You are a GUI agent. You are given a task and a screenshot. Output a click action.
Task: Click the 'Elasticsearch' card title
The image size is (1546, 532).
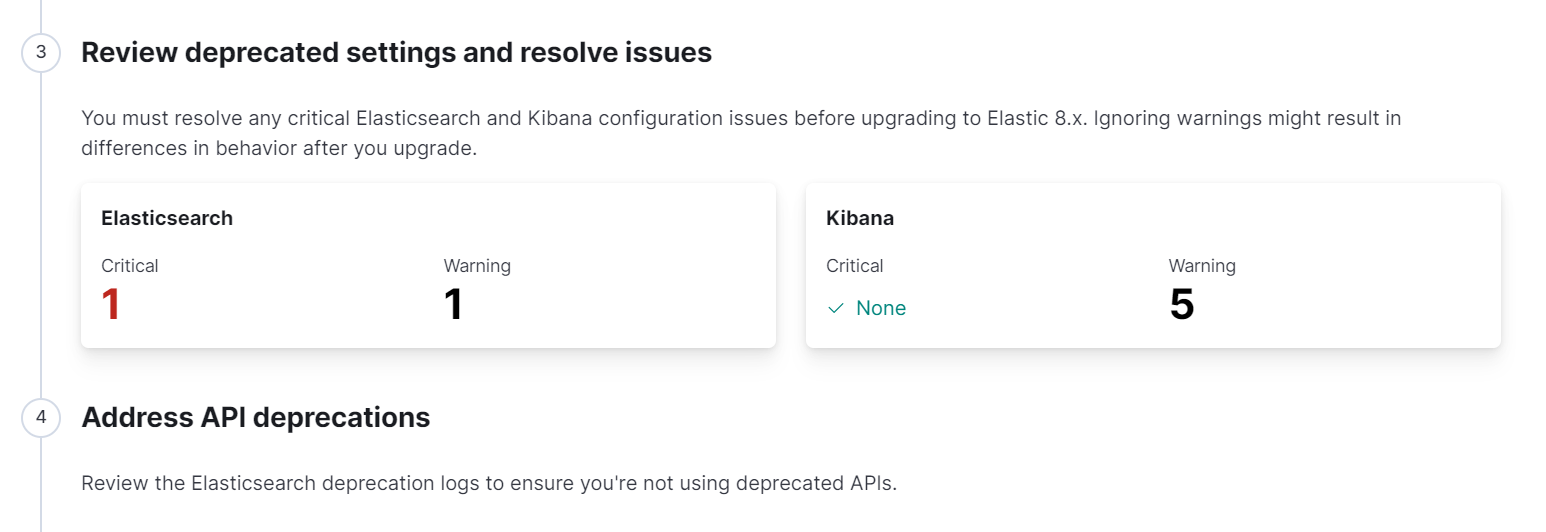point(167,218)
